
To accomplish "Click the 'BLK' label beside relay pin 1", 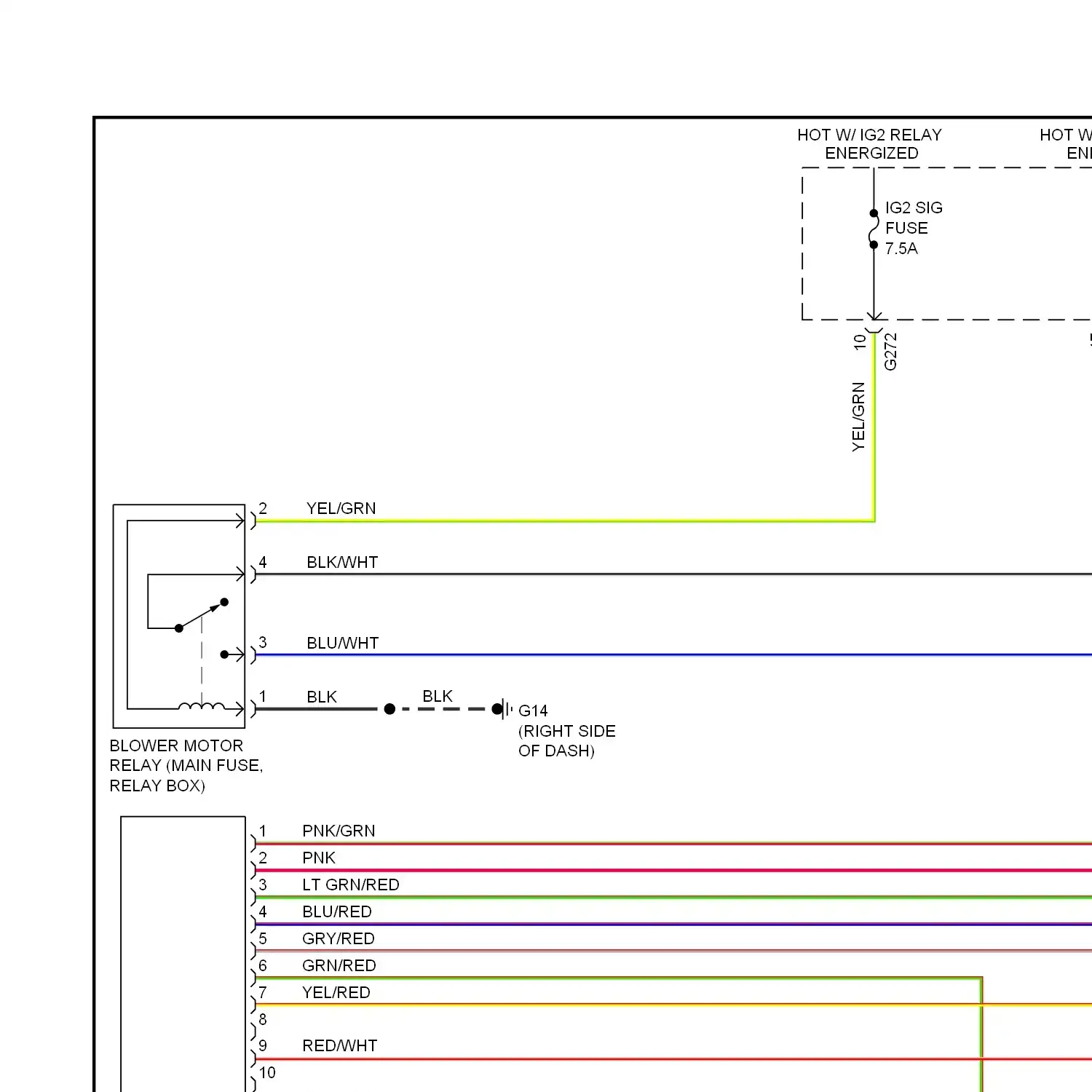I will [x=322, y=697].
